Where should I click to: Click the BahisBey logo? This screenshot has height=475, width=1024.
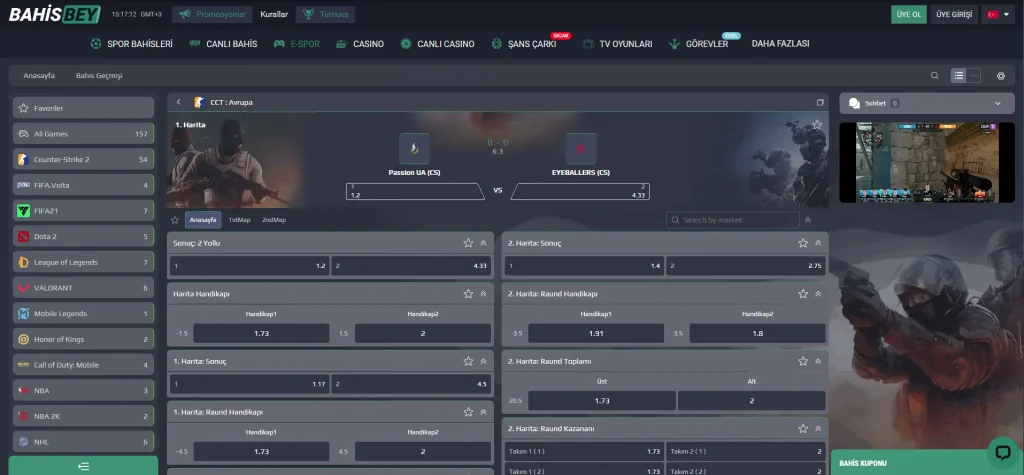click(55, 14)
